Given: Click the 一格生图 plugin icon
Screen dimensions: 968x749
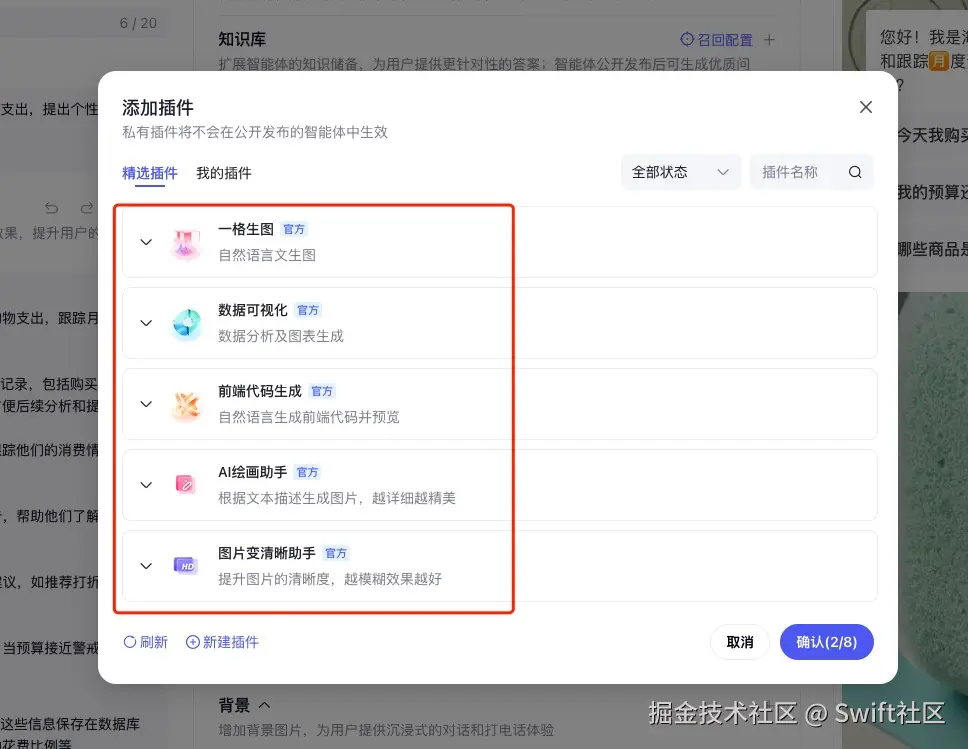Looking at the screenshot, I should pos(186,243).
